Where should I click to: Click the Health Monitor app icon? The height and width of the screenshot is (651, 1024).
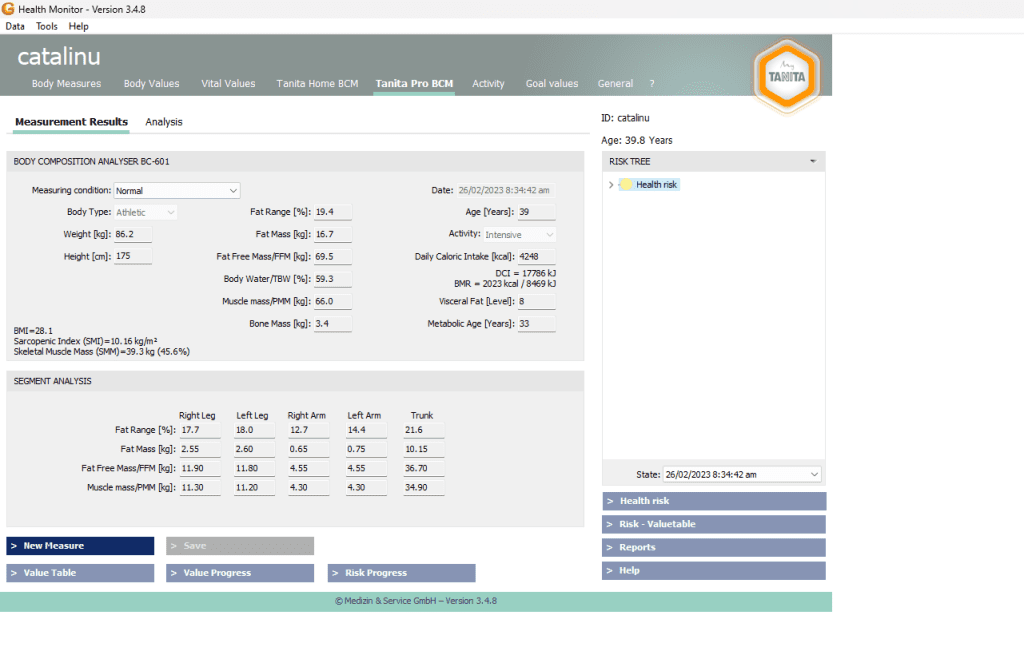[9, 9]
